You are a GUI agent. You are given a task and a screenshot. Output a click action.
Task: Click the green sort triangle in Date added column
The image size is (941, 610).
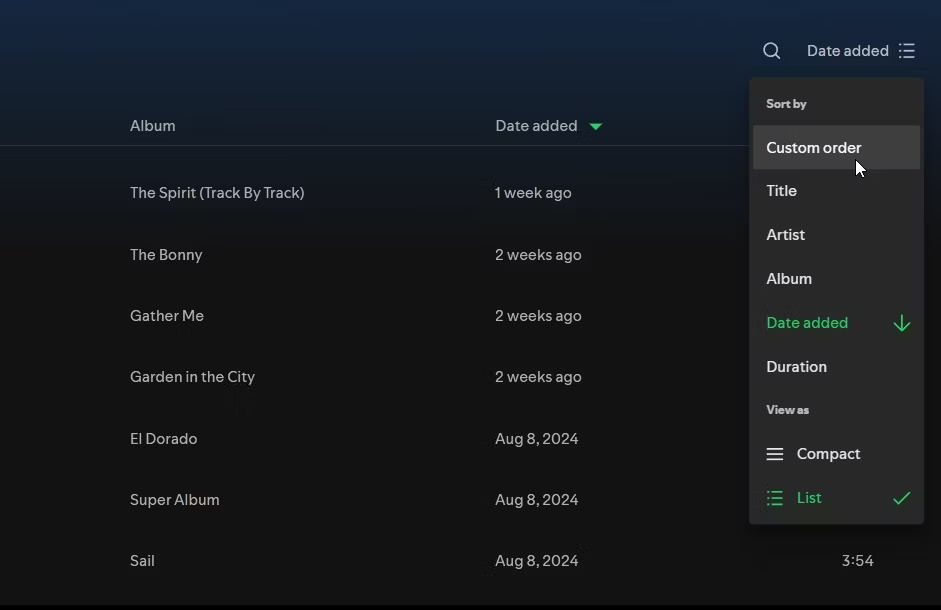click(595, 125)
